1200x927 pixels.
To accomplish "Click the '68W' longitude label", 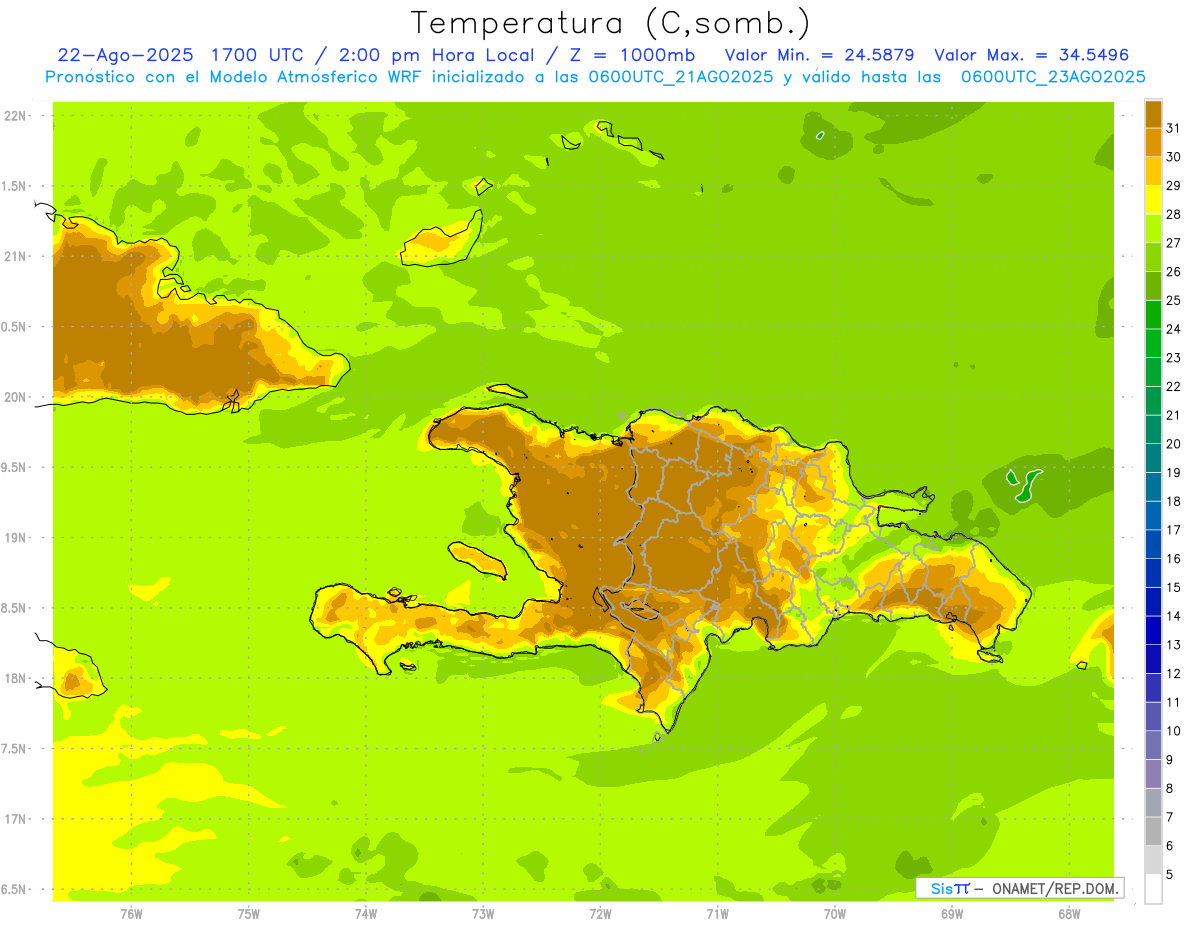I will click(1069, 914).
